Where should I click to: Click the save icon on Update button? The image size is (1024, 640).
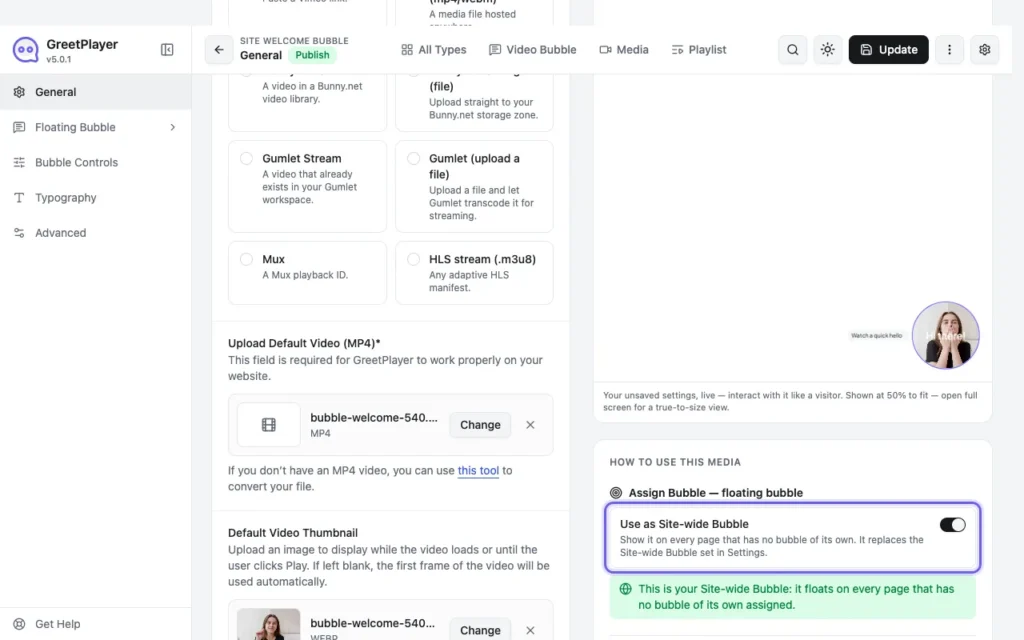866,50
